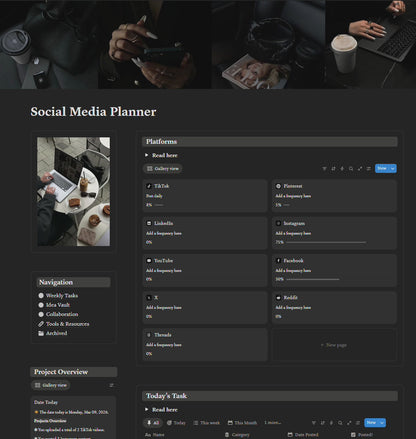Click the Today's Task heading
This screenshot has width=416, height=439.
[166, 396]
